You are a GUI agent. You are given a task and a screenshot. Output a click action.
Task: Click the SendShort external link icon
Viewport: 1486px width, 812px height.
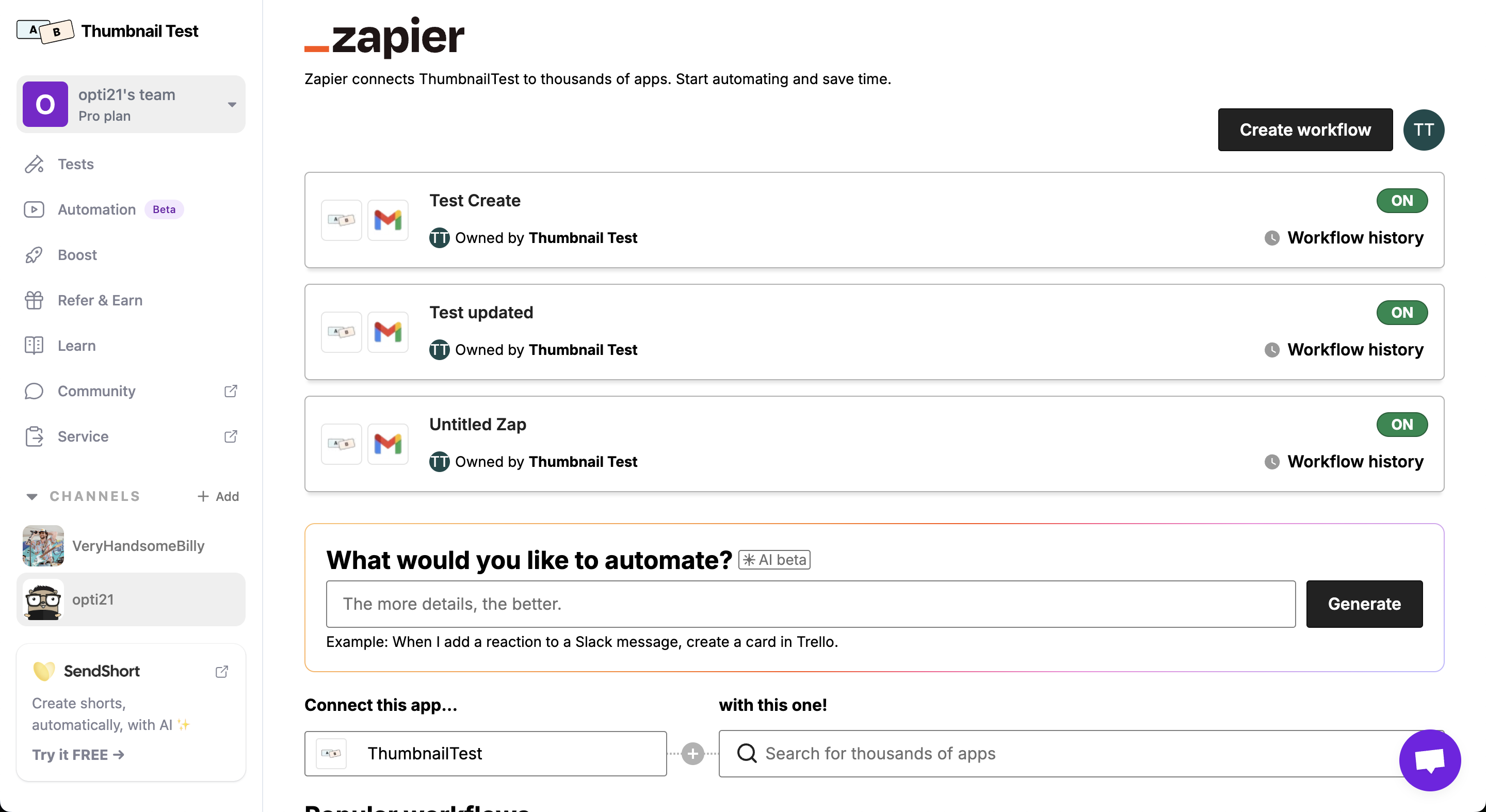pos(221,671)
